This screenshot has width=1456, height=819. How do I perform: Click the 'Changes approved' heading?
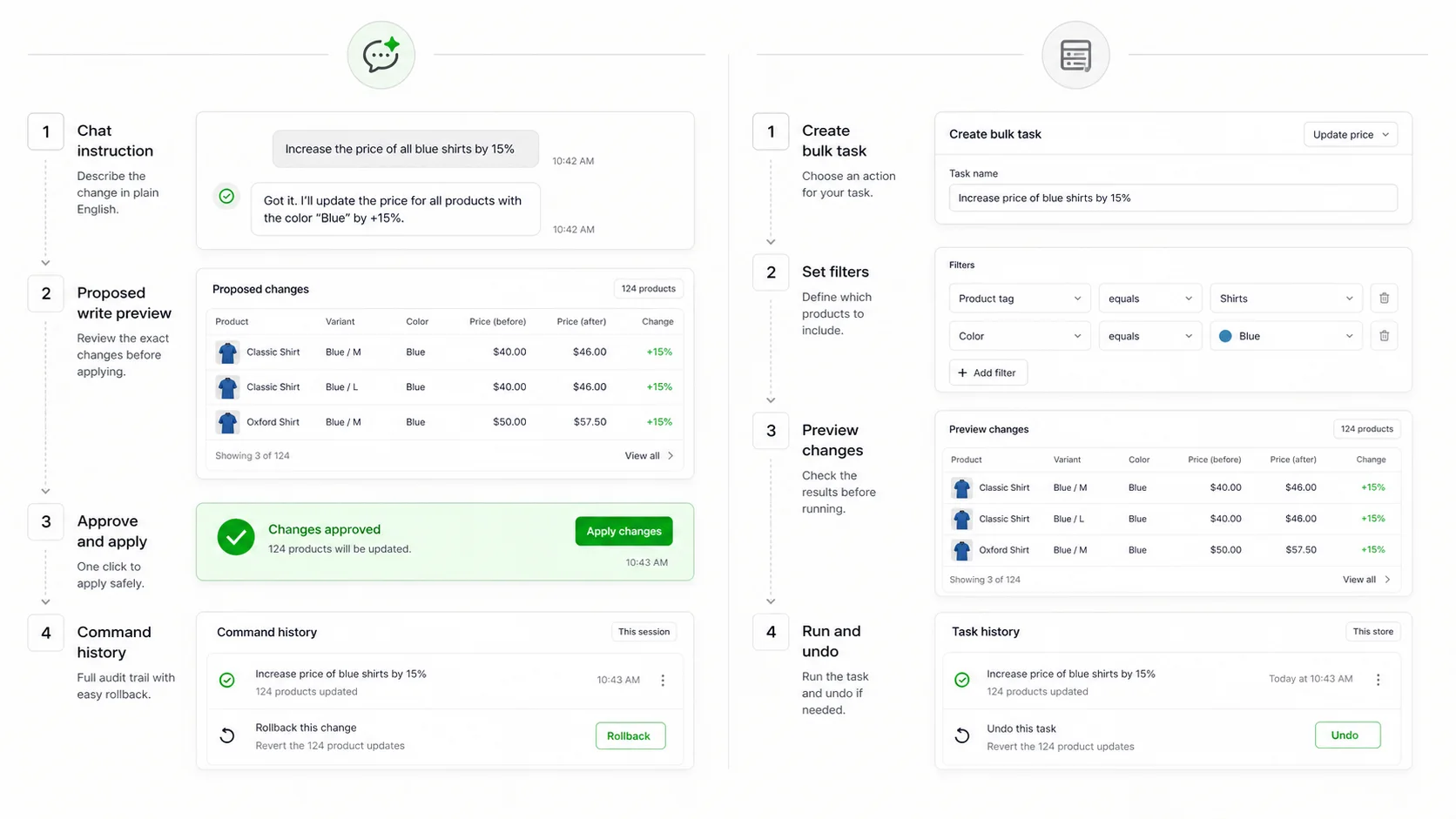(x=324, y=529)
